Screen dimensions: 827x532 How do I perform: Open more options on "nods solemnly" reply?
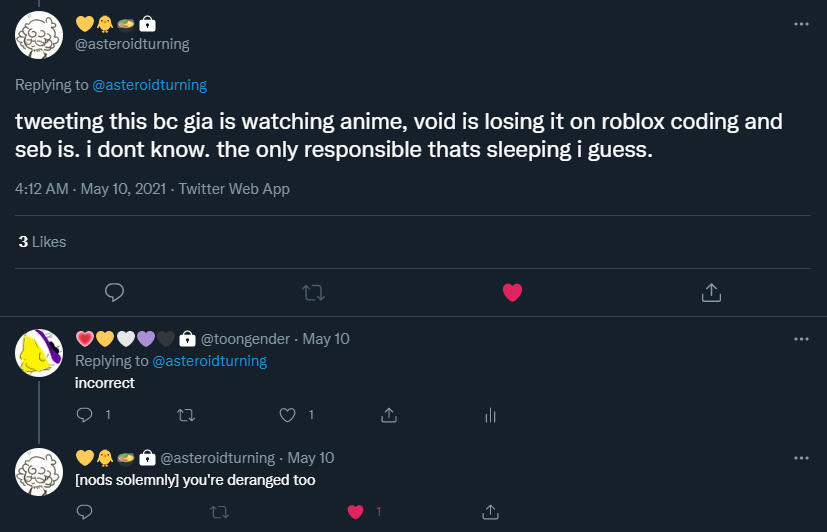(800, 458)
